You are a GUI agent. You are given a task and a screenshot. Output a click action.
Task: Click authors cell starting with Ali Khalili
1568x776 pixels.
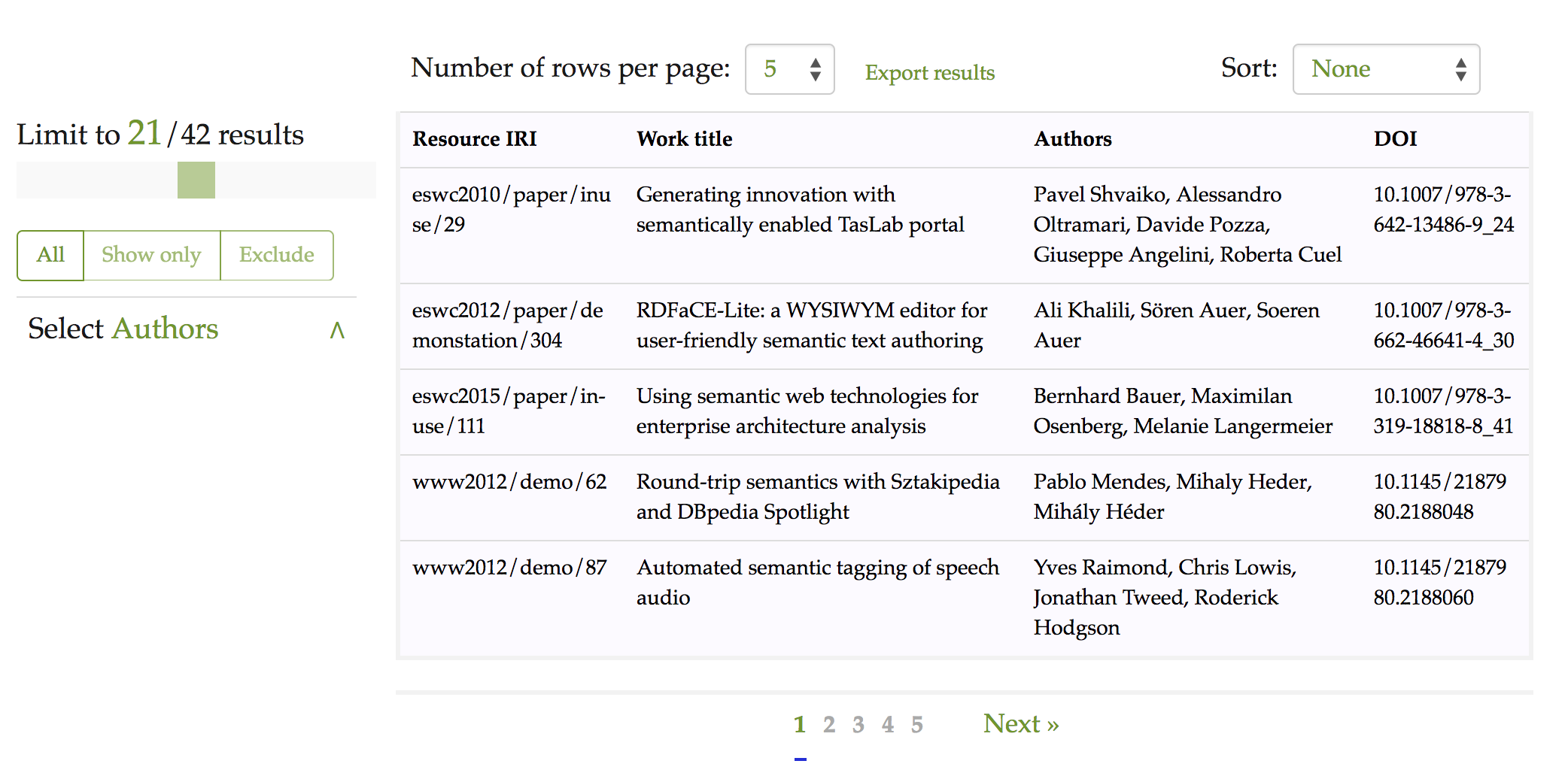click(1176, 326)
